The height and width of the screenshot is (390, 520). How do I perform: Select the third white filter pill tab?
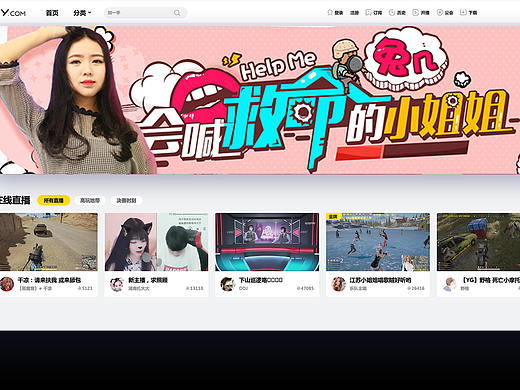pos(126,200)
